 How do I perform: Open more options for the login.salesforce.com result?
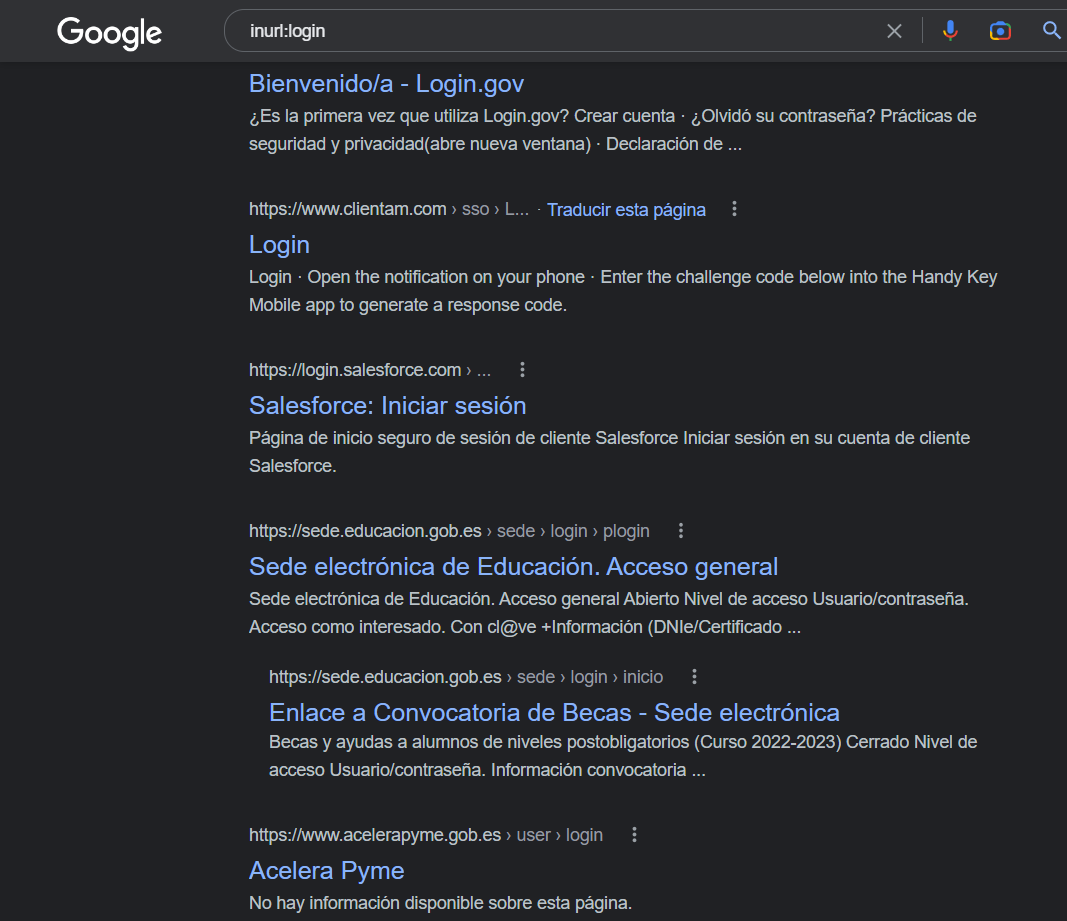tap(522, 370)
